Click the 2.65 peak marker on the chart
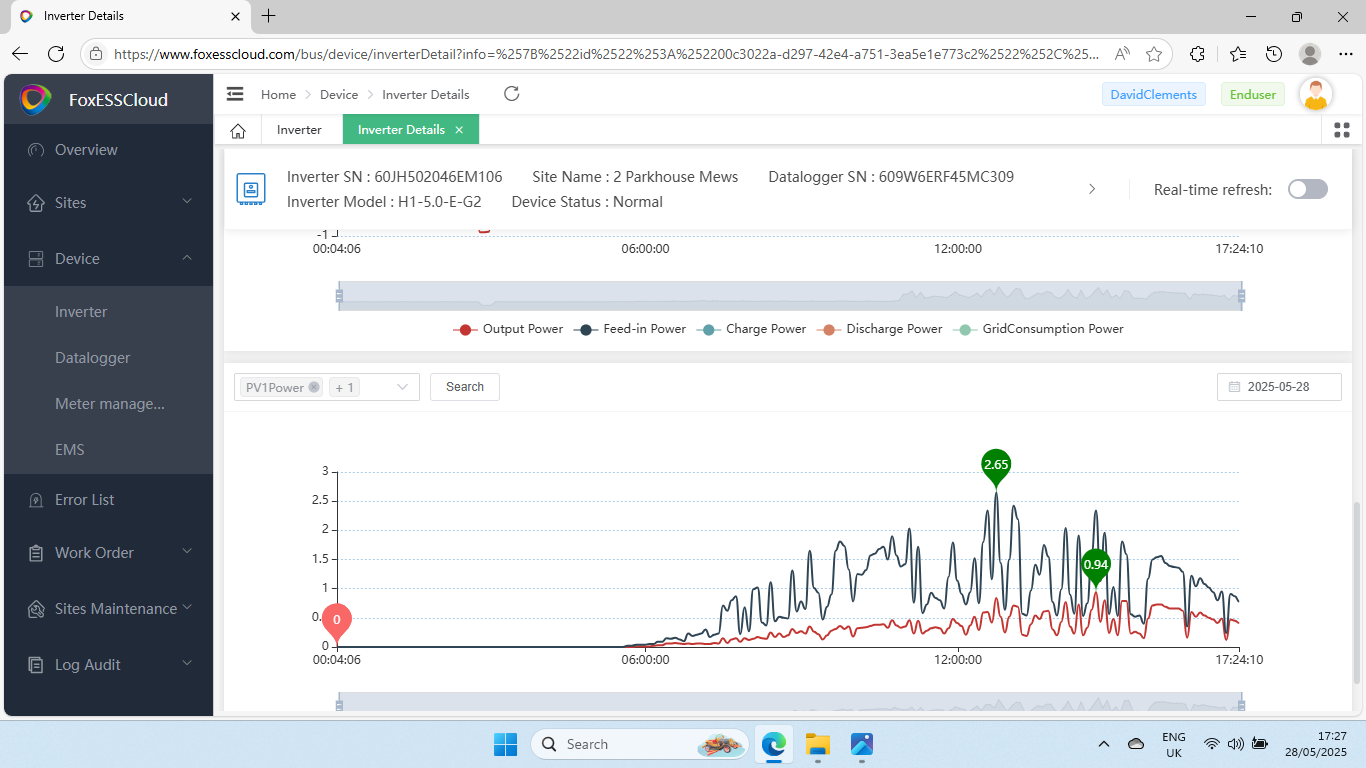Screen dimensions: 1366x768 996,466
